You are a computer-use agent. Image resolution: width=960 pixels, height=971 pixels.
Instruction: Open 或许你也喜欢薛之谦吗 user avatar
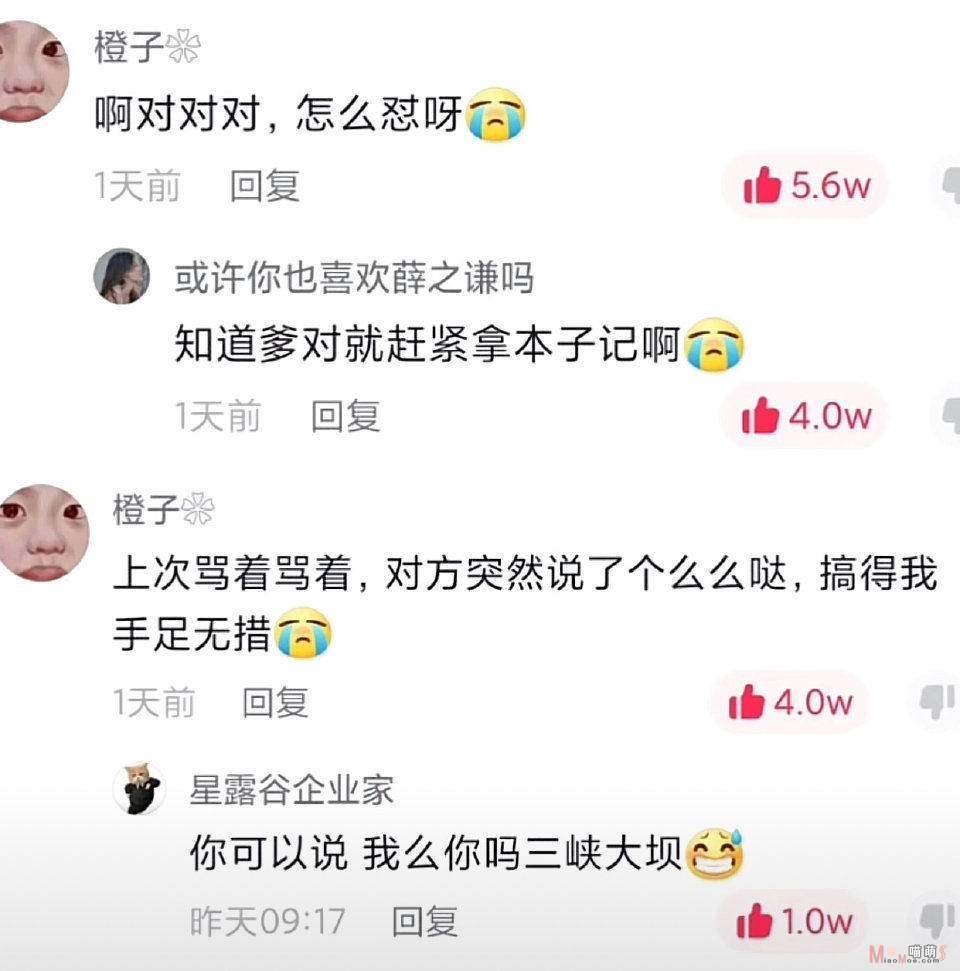click(x=121, y=276)
